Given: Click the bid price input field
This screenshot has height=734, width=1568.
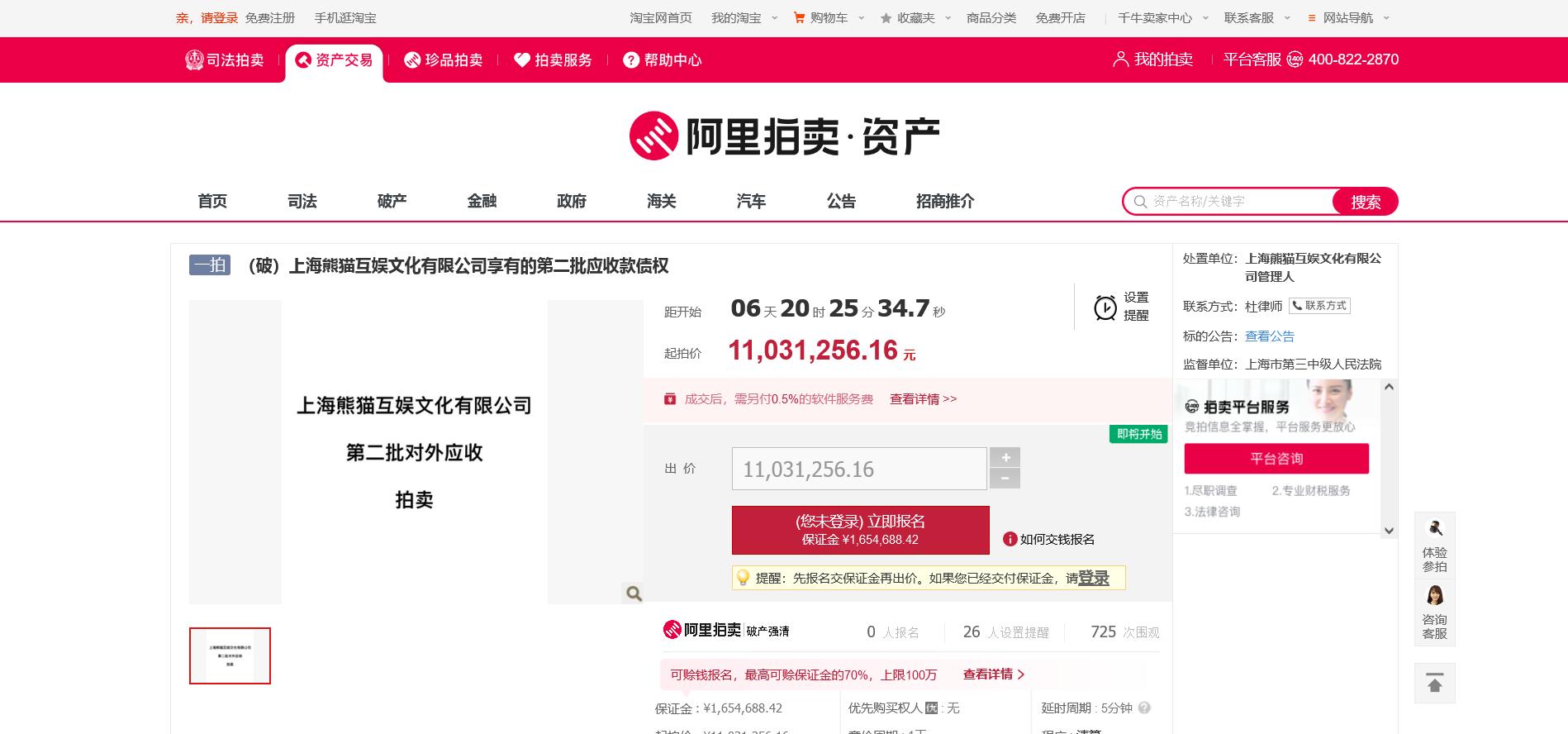Looking at the screenshot, I should click(x=859, y=469).
